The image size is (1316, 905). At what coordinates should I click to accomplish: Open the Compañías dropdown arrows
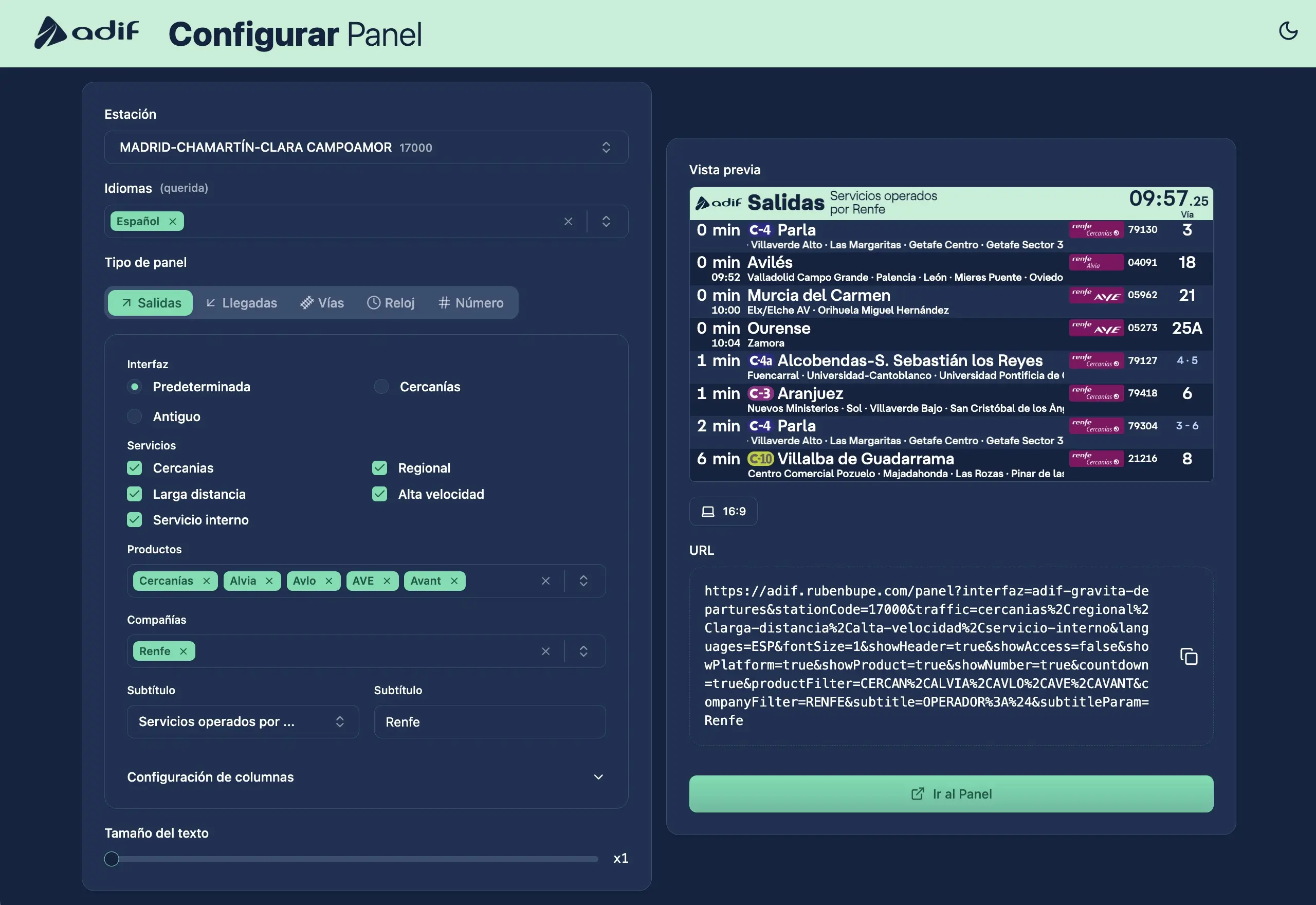click(583, 651)
